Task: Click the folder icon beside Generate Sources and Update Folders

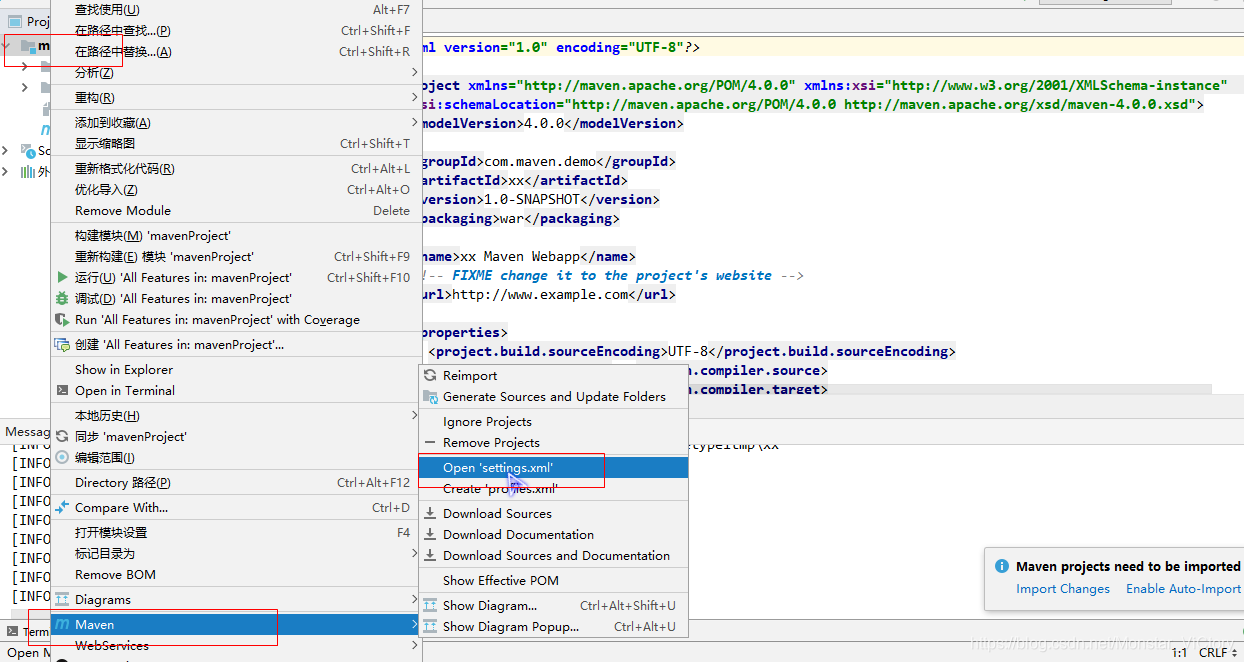Action: click(x=431, y=396)
